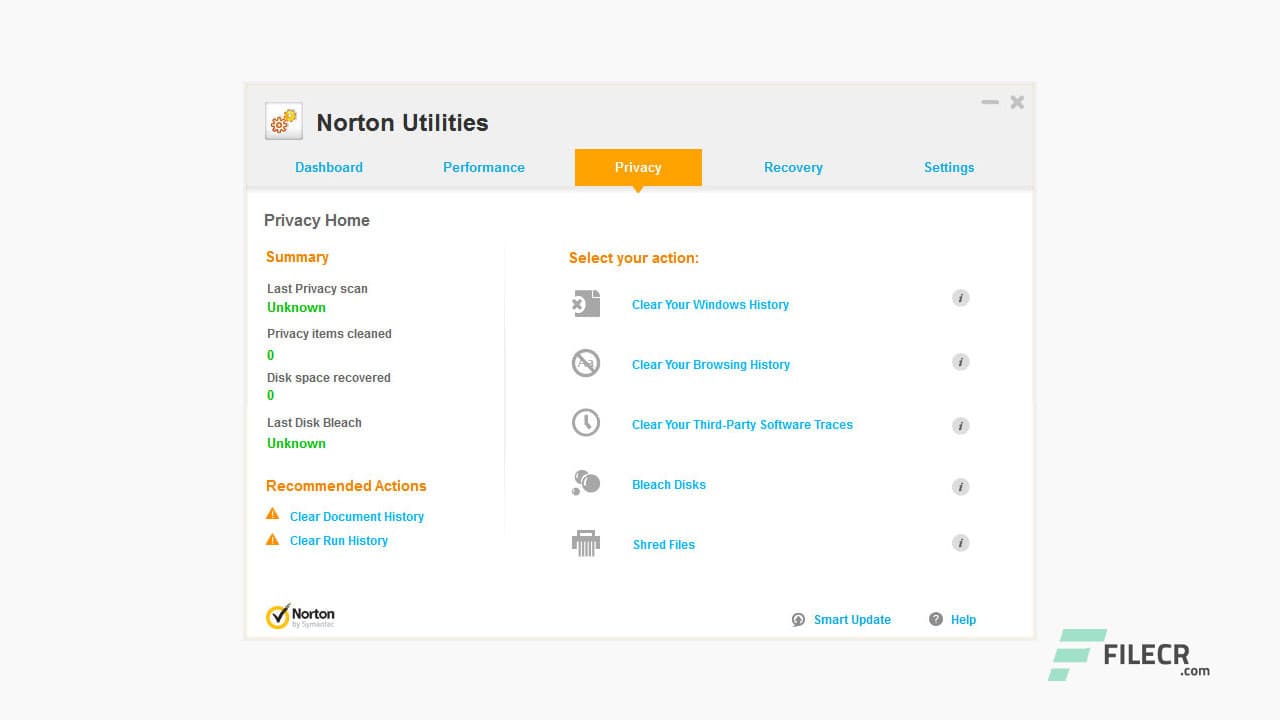Switch to the Recovery tab

pos(793,167)
